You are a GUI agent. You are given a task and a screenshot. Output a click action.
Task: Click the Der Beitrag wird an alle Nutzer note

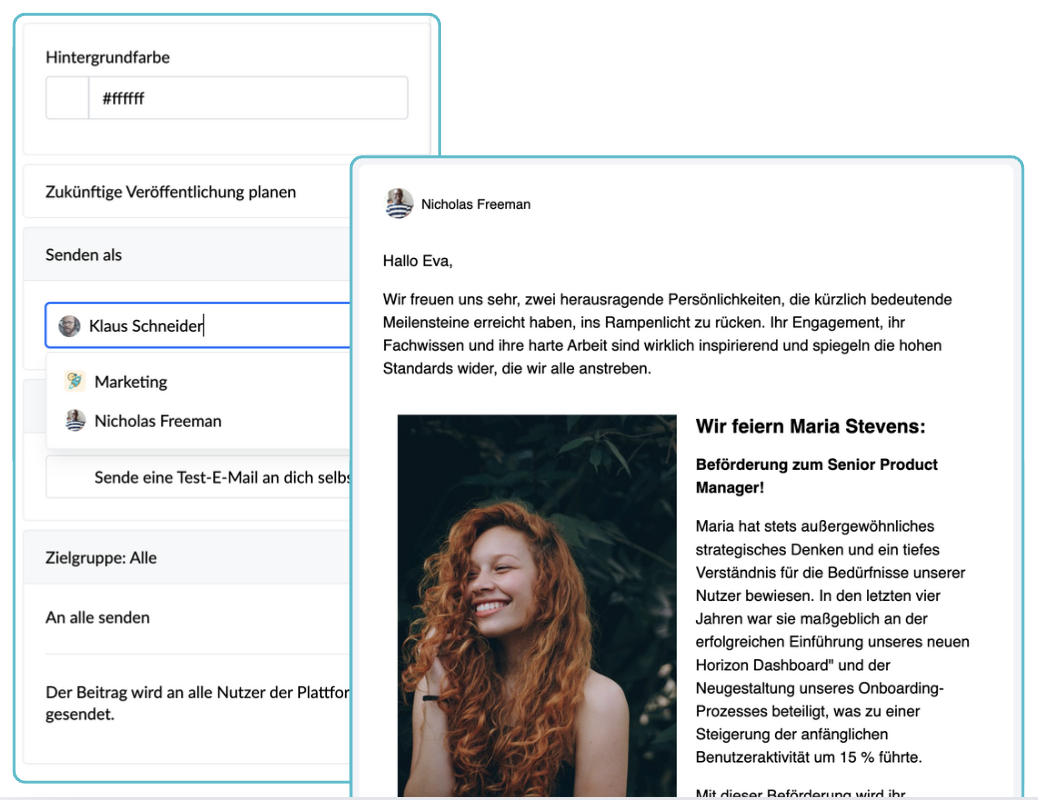197,703
